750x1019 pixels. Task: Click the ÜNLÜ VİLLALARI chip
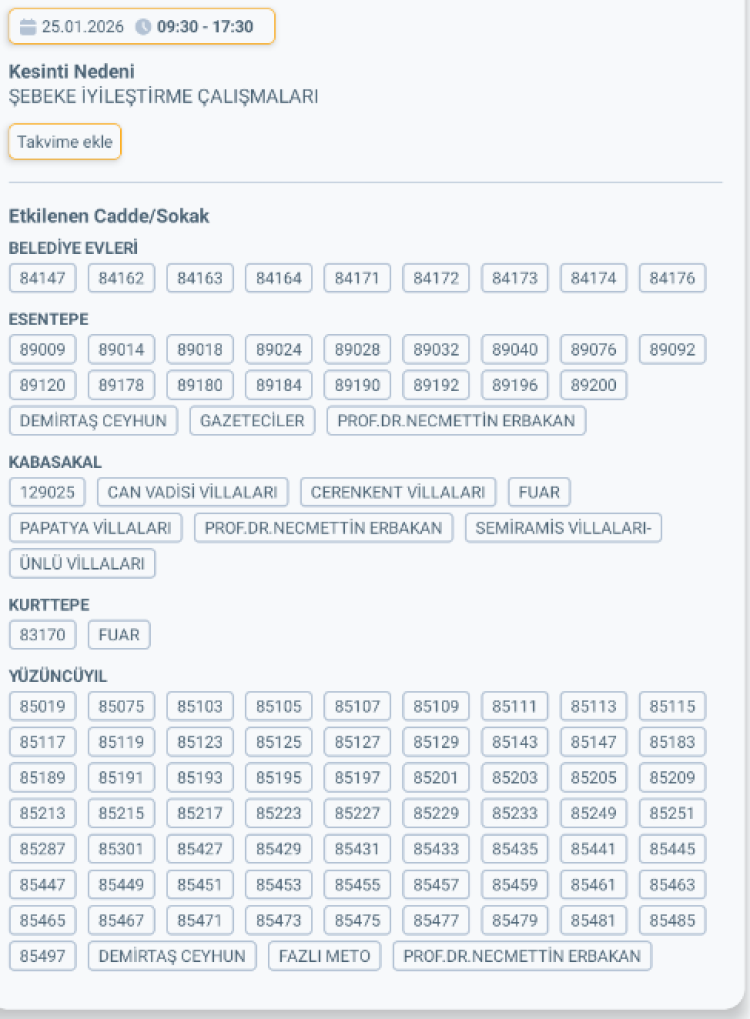pos(82,564)
